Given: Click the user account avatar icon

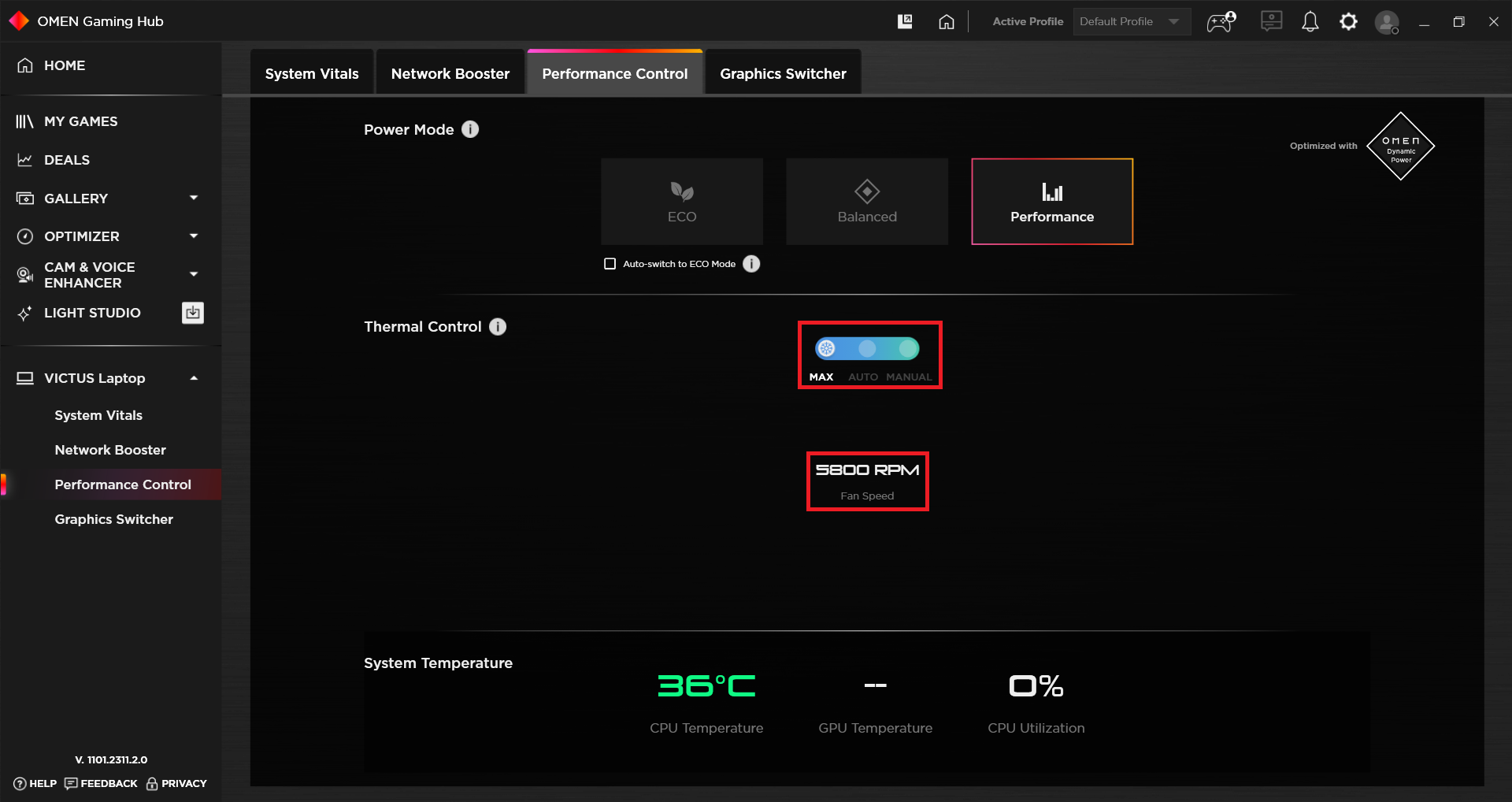Looking at the screenshot, I should [x=1387, y=22].
